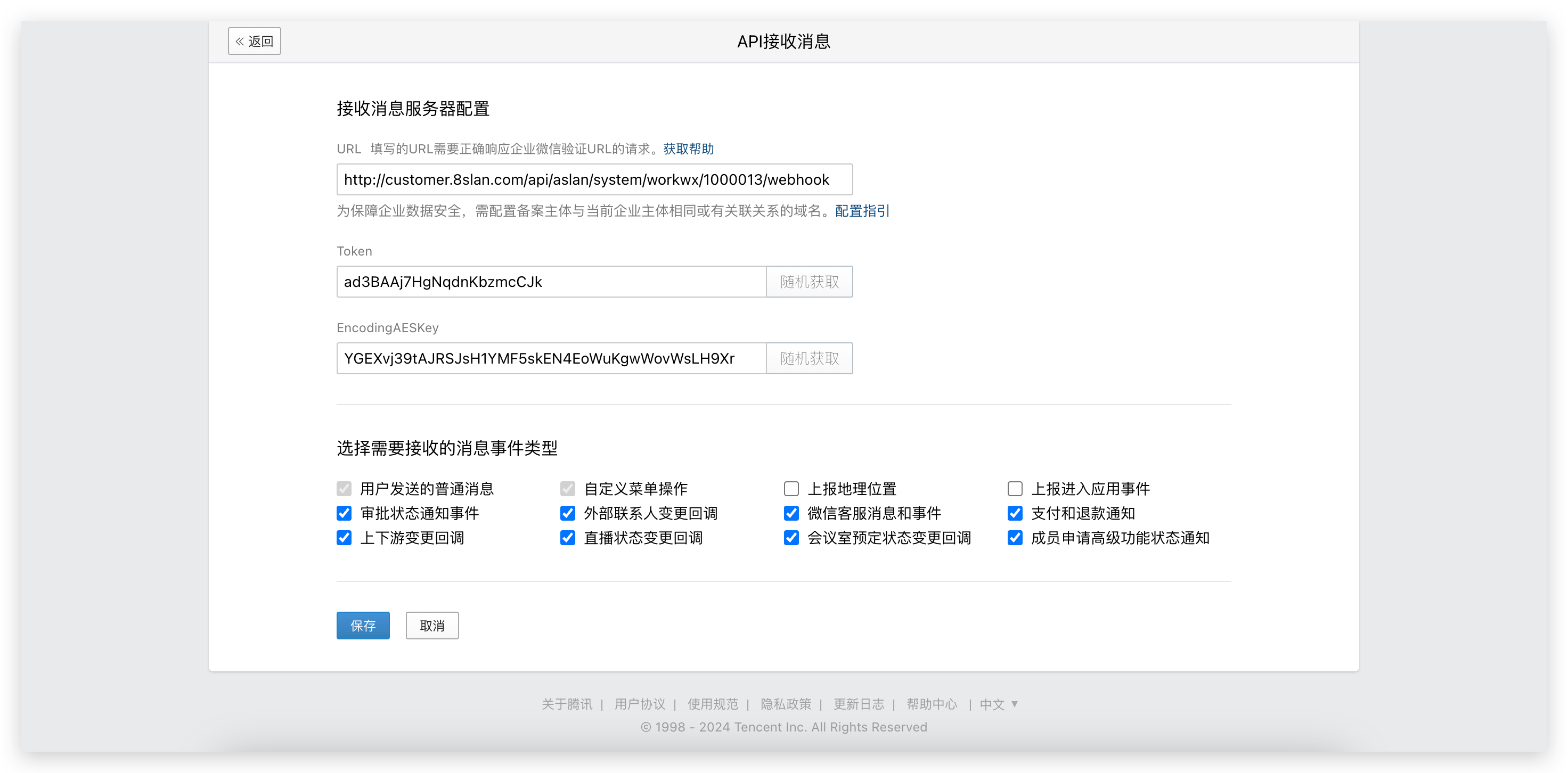Enable the 上报进入应用事件 checkbox
1568x773 pixels.
(1015, 489)
